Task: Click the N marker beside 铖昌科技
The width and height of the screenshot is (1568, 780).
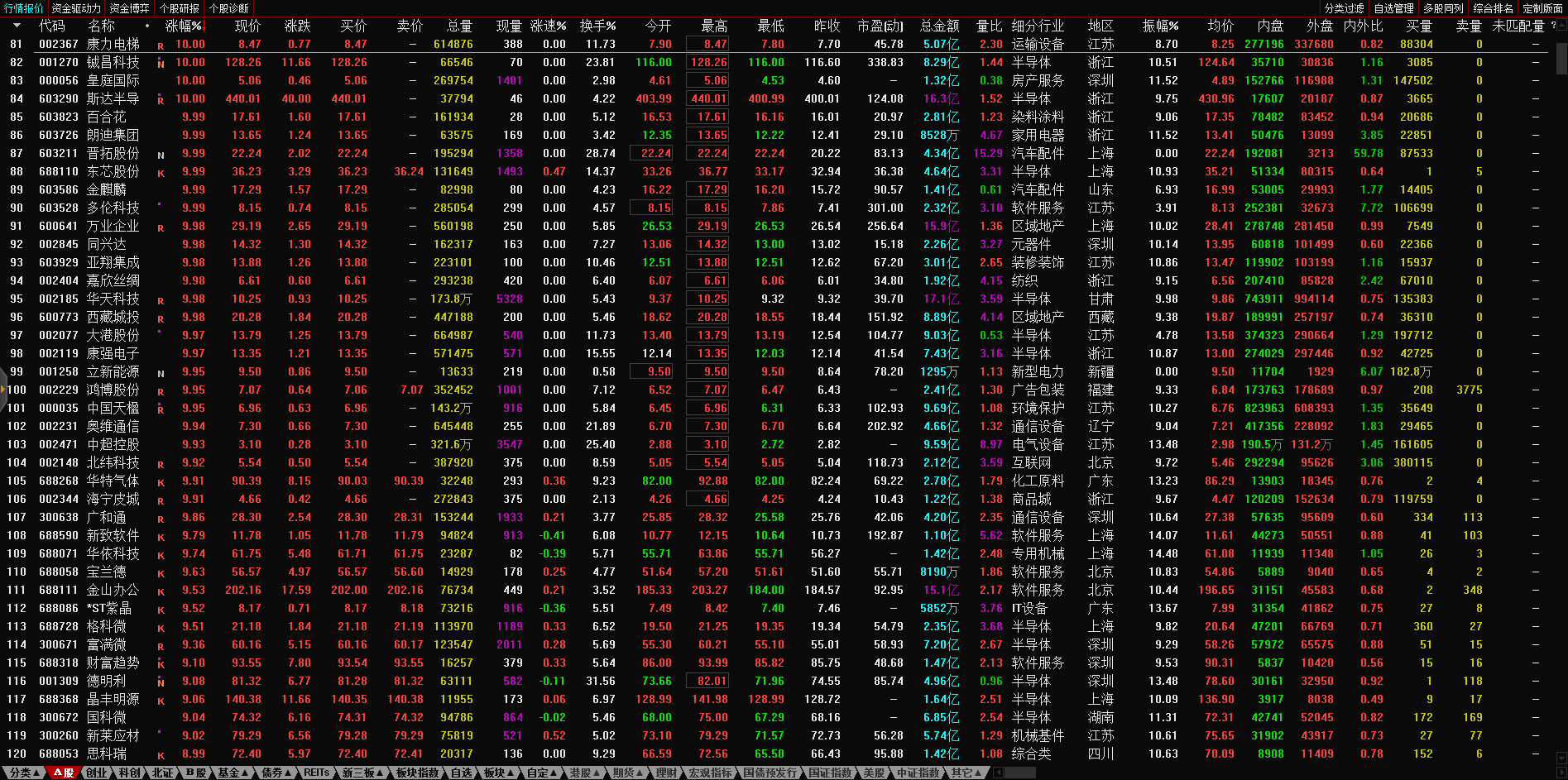Action: (161, 64)
